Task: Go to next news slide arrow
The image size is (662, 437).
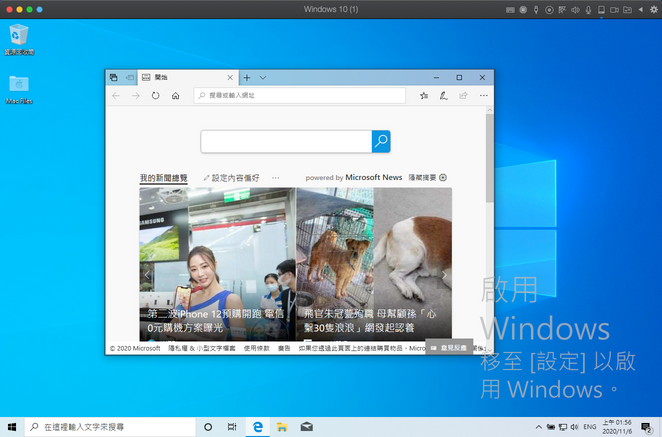Action: [444, 275]
